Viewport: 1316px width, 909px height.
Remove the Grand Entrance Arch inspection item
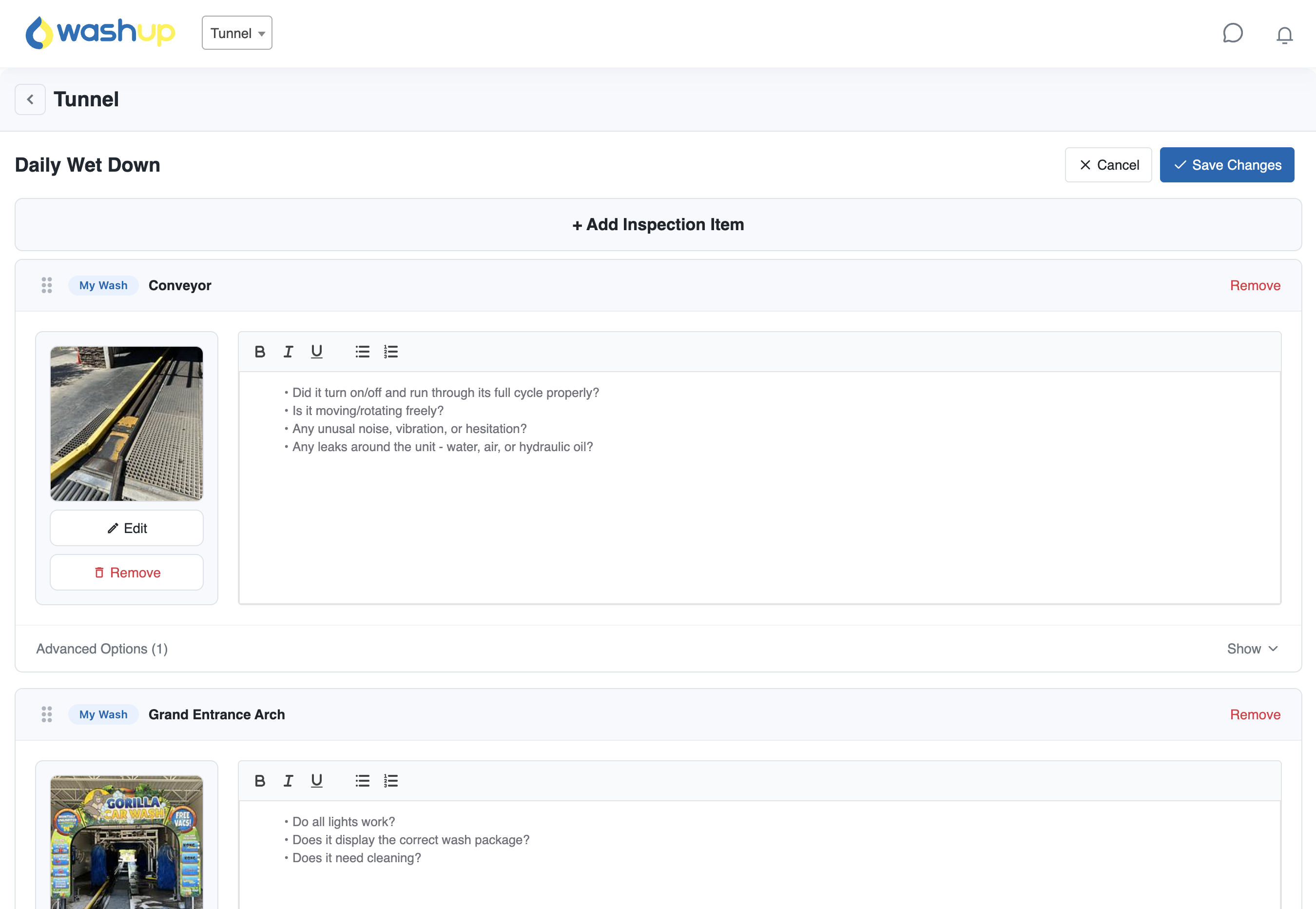click(x=1255, y=714)
